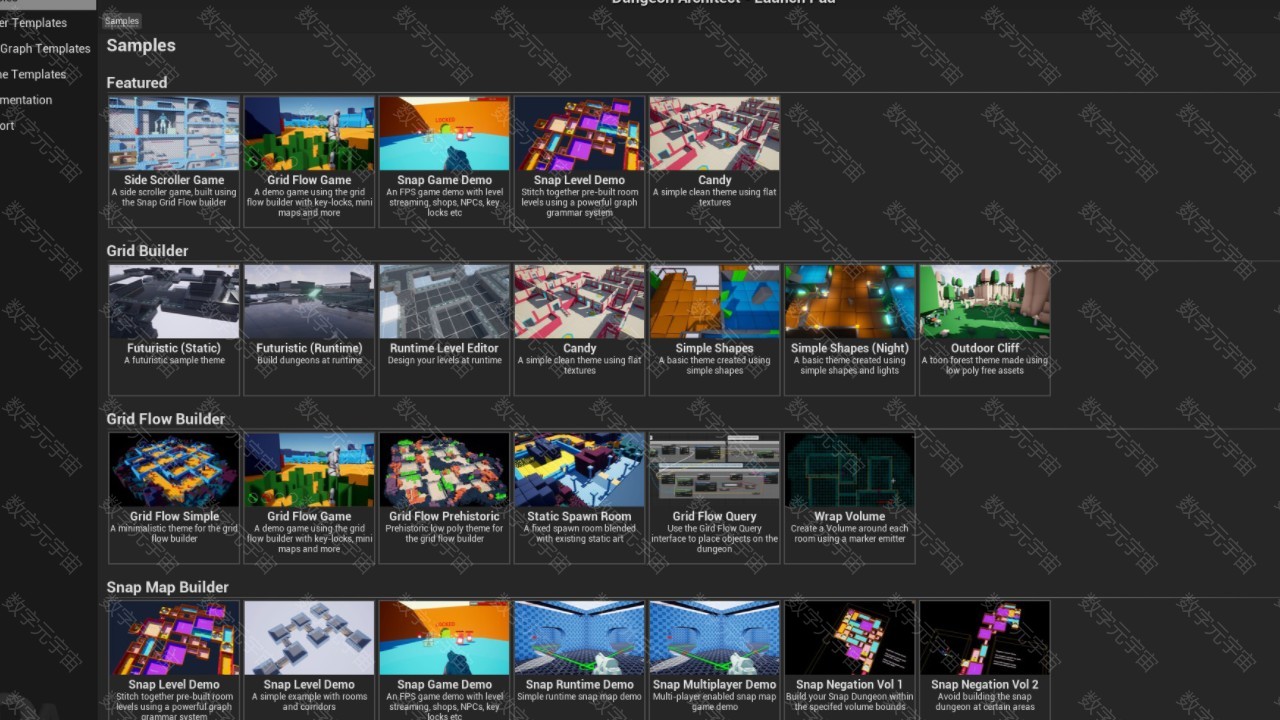The width and height of the screenshot is (1280, 720).
Task: Open Snap Level Demo with rooms and corridors
Action: pyautogui.click(x=309, y=660)
